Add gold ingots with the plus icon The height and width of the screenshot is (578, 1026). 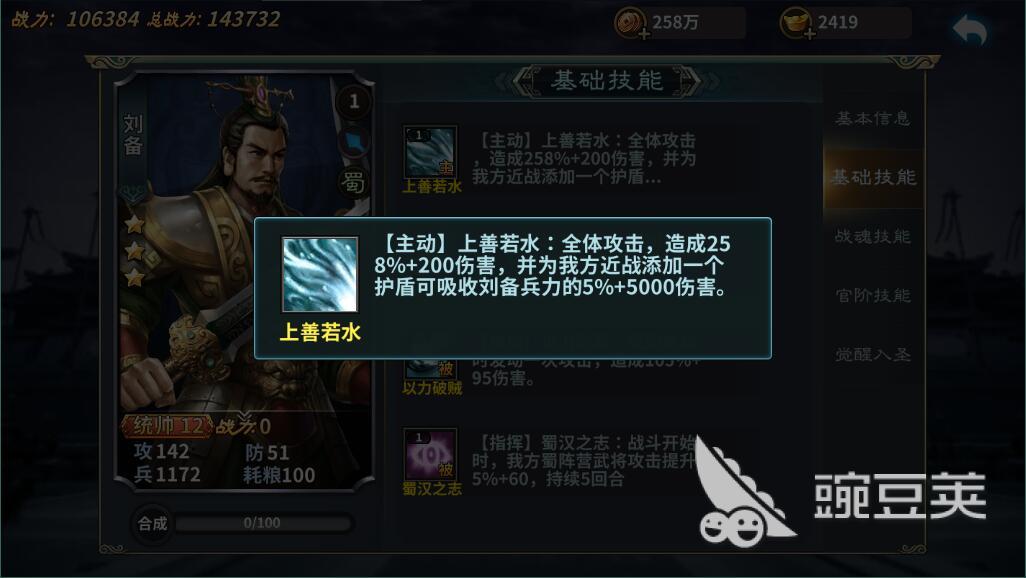click(809, 33)
